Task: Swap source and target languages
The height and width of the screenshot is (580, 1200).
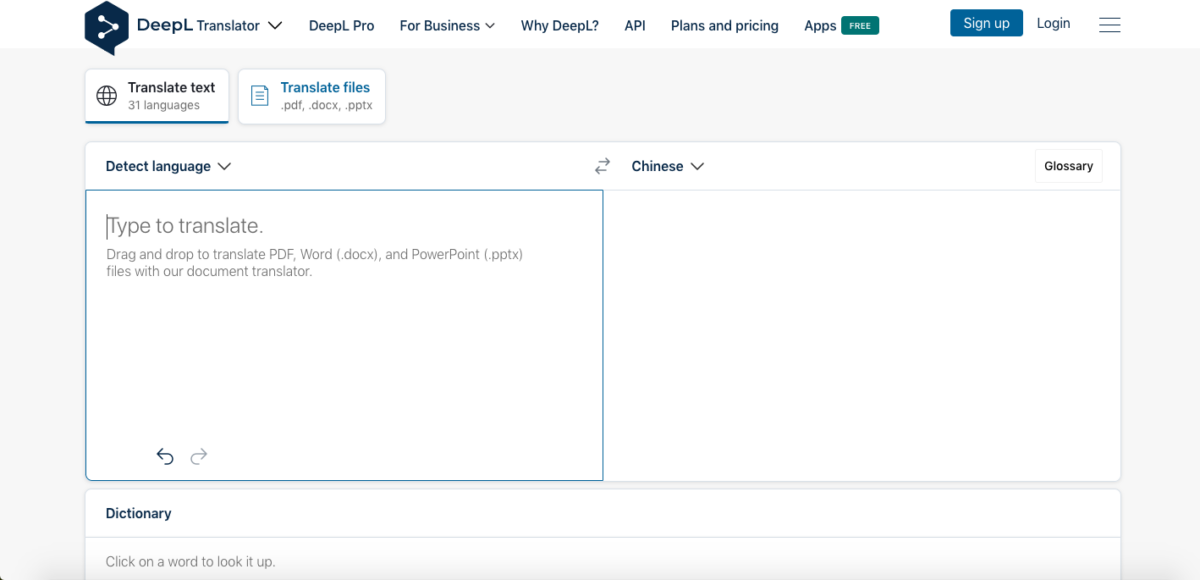Action: coord(602,166)
